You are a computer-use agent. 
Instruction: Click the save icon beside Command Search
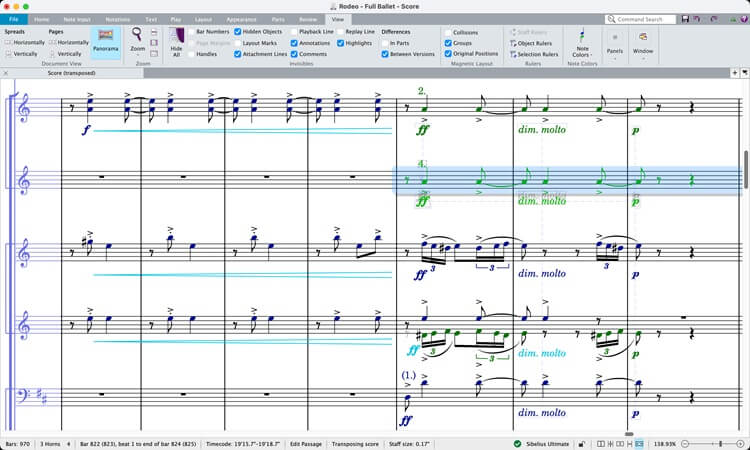(685, 19)
